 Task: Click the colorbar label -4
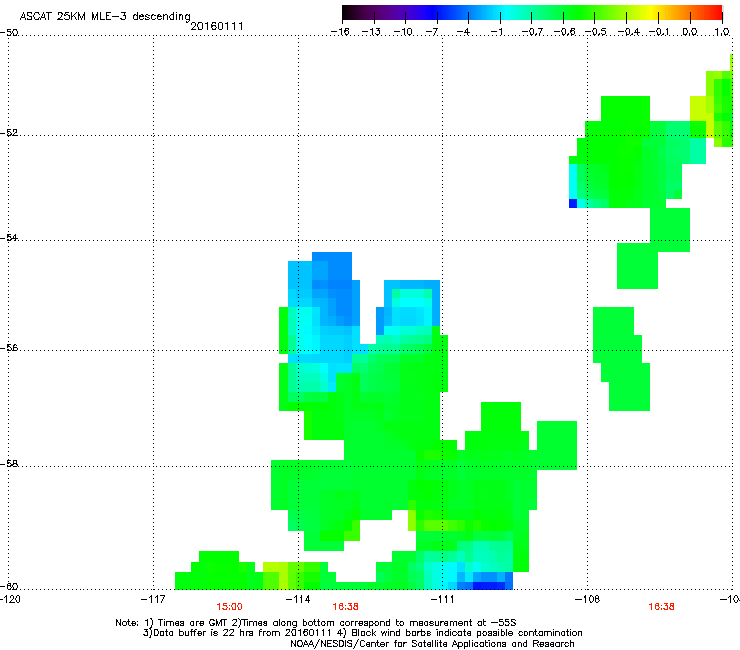click(x=463, y=32)
